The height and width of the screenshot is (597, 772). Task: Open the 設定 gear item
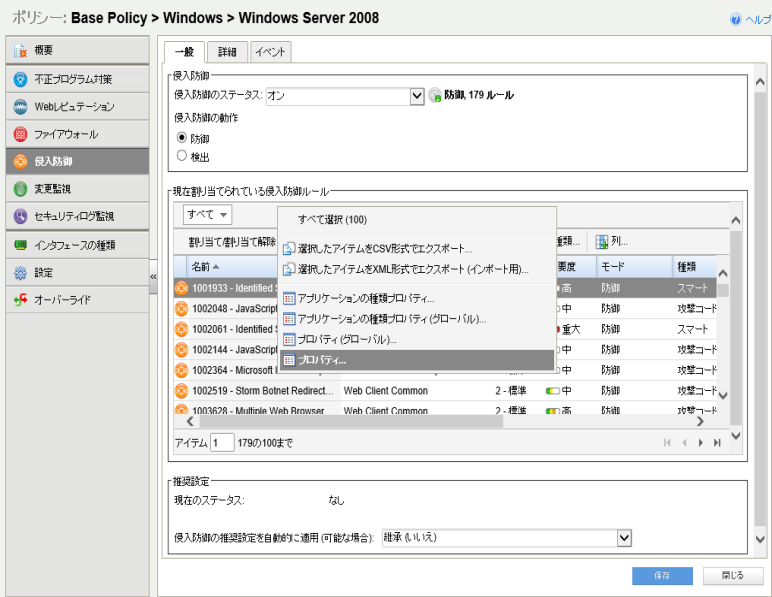pos(20,272)
